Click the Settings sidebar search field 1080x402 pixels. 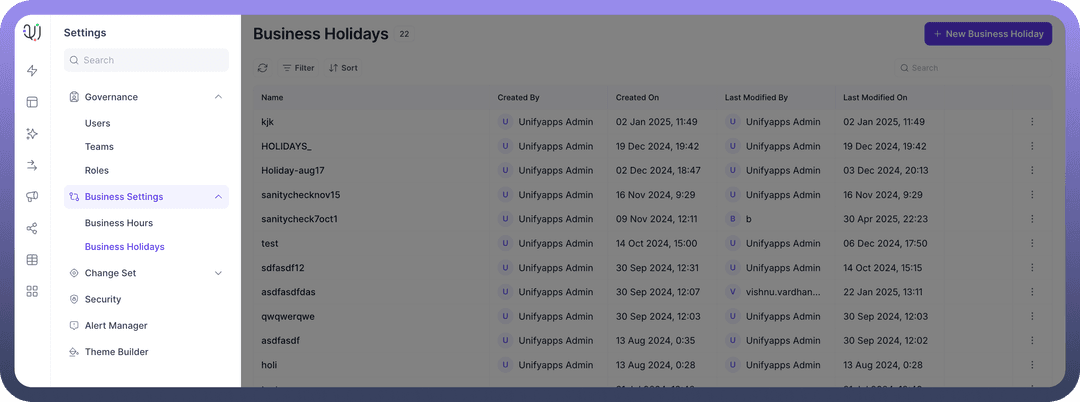click(x=146, y=60)
